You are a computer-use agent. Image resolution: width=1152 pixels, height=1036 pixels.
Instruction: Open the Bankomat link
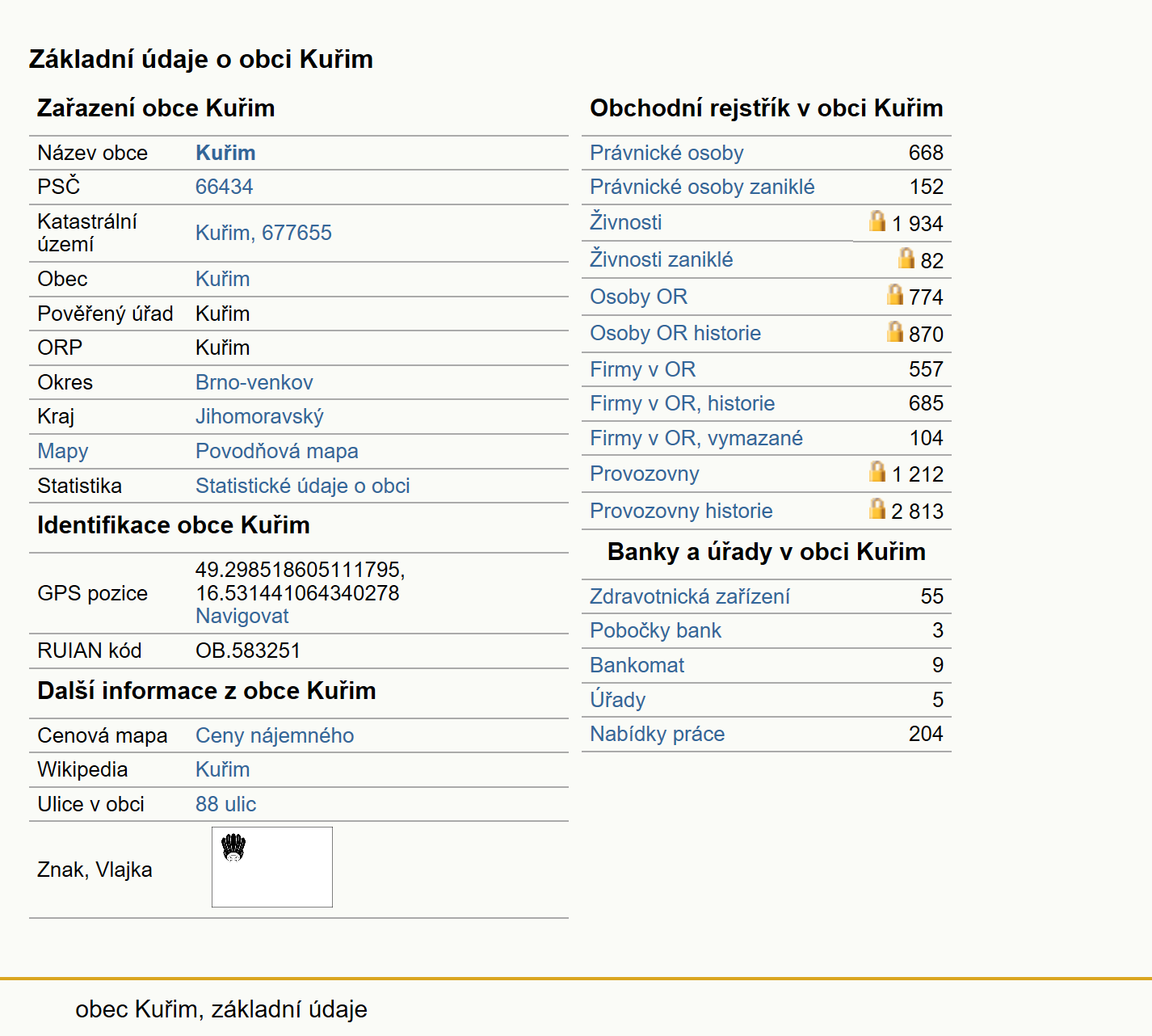(x=637, y=665)
